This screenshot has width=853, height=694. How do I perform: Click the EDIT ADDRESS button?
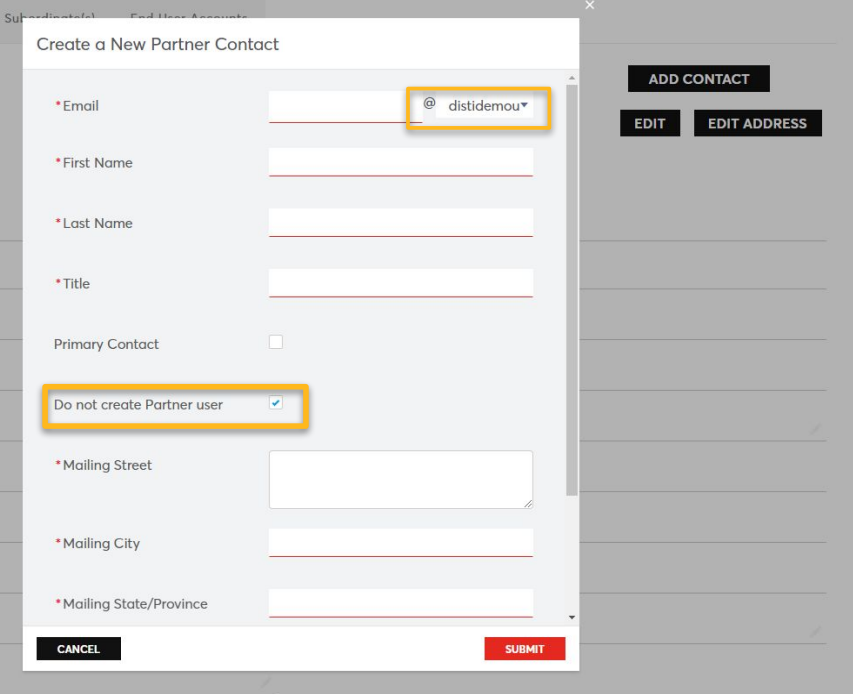pos(757,123)
